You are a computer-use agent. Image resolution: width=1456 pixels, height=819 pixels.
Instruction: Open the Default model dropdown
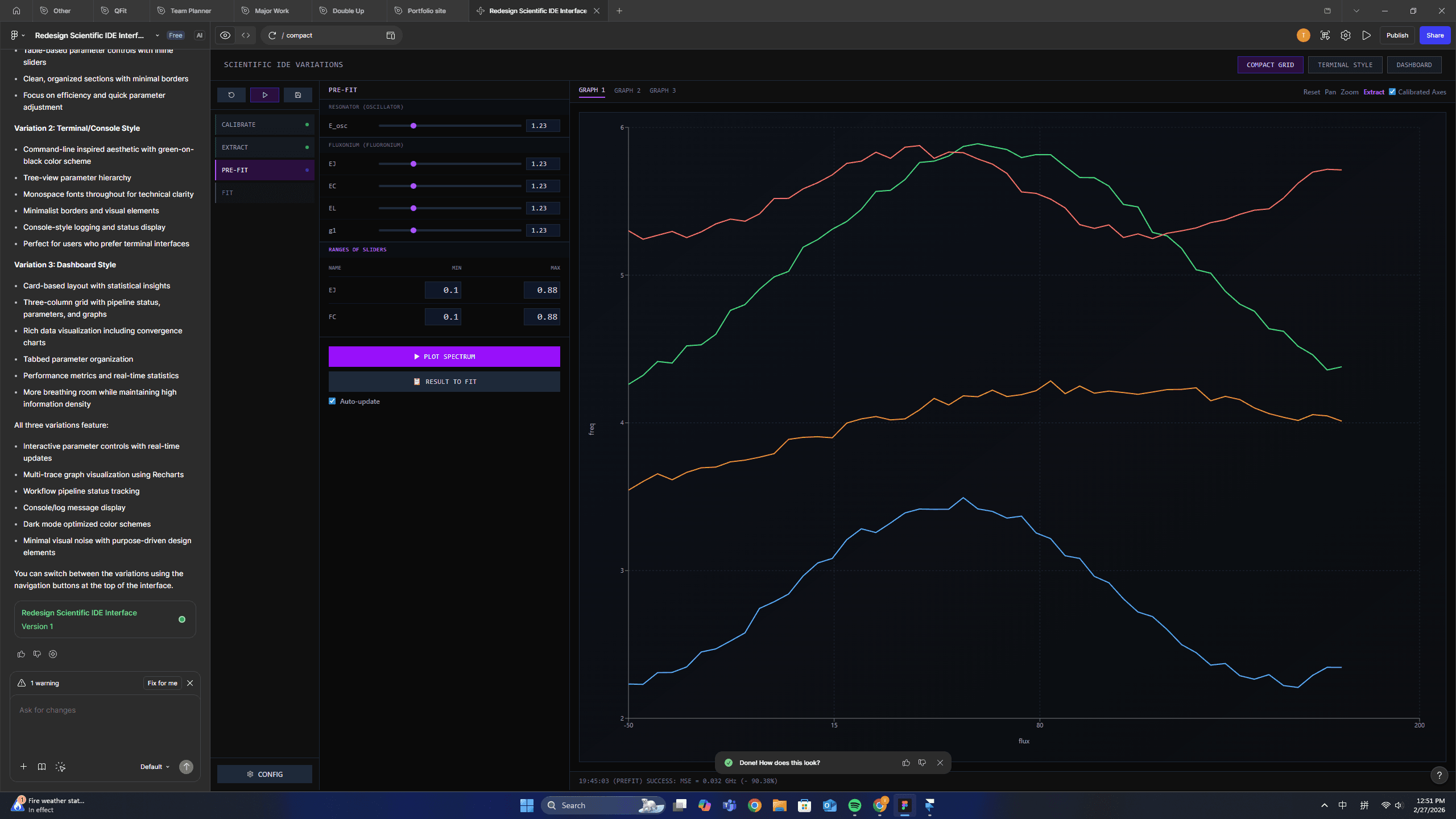[155, 767]
